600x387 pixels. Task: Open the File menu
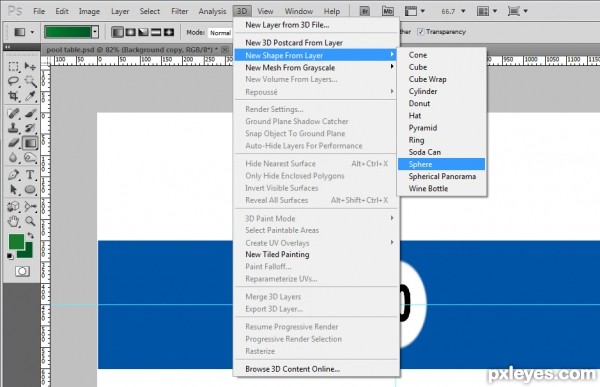39,11
